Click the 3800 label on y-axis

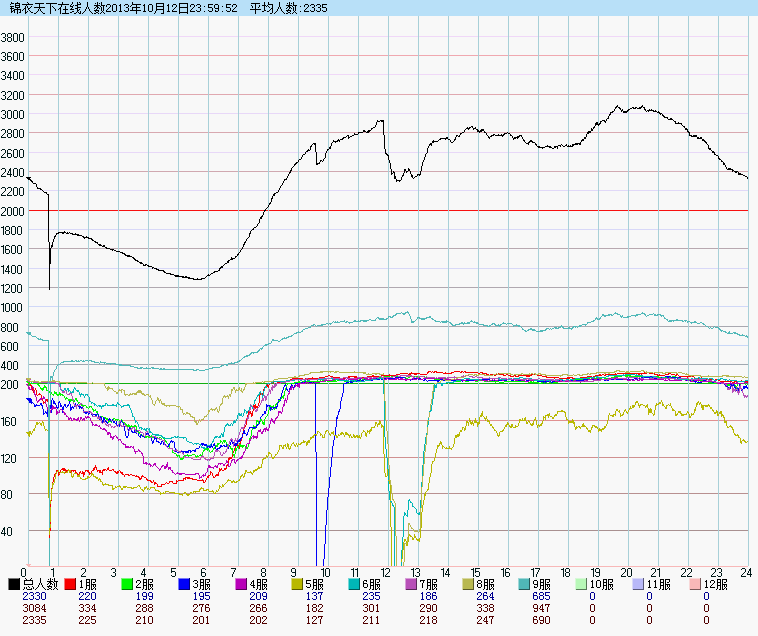click(x=13, y=37)
